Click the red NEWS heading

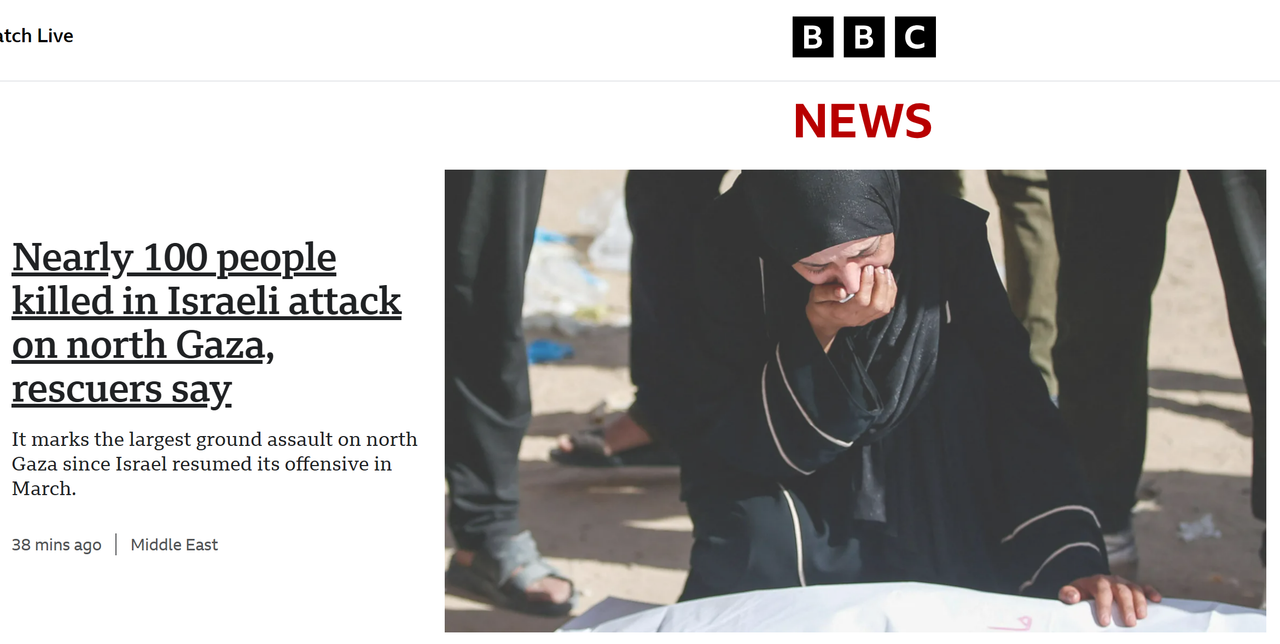(x=863, y=122)
